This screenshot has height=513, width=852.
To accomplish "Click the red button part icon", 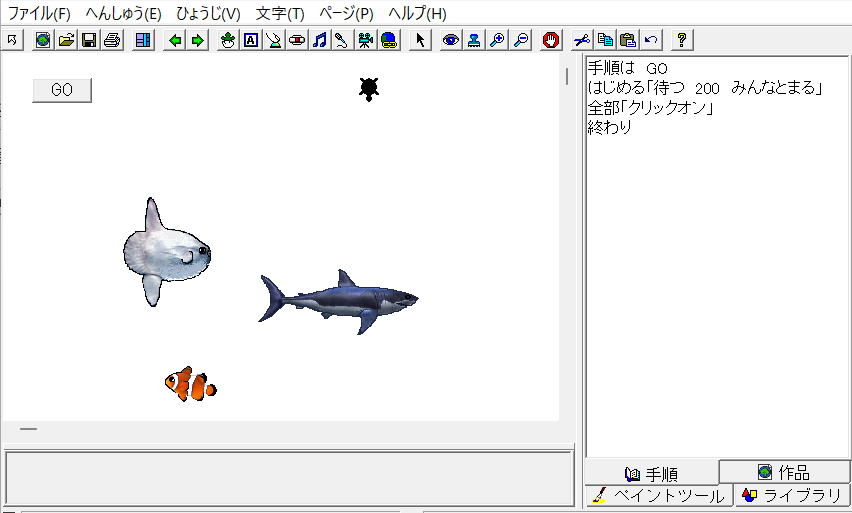I will point(297,40).
